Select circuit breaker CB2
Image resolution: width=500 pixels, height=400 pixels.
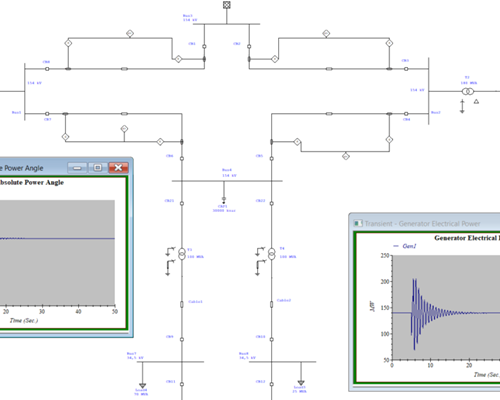249,47
